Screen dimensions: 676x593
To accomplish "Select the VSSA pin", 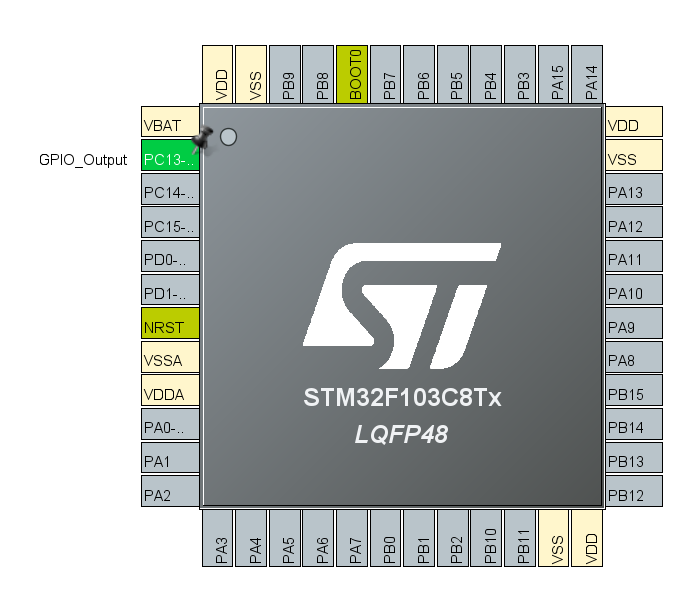I will [x=170, y=357].
